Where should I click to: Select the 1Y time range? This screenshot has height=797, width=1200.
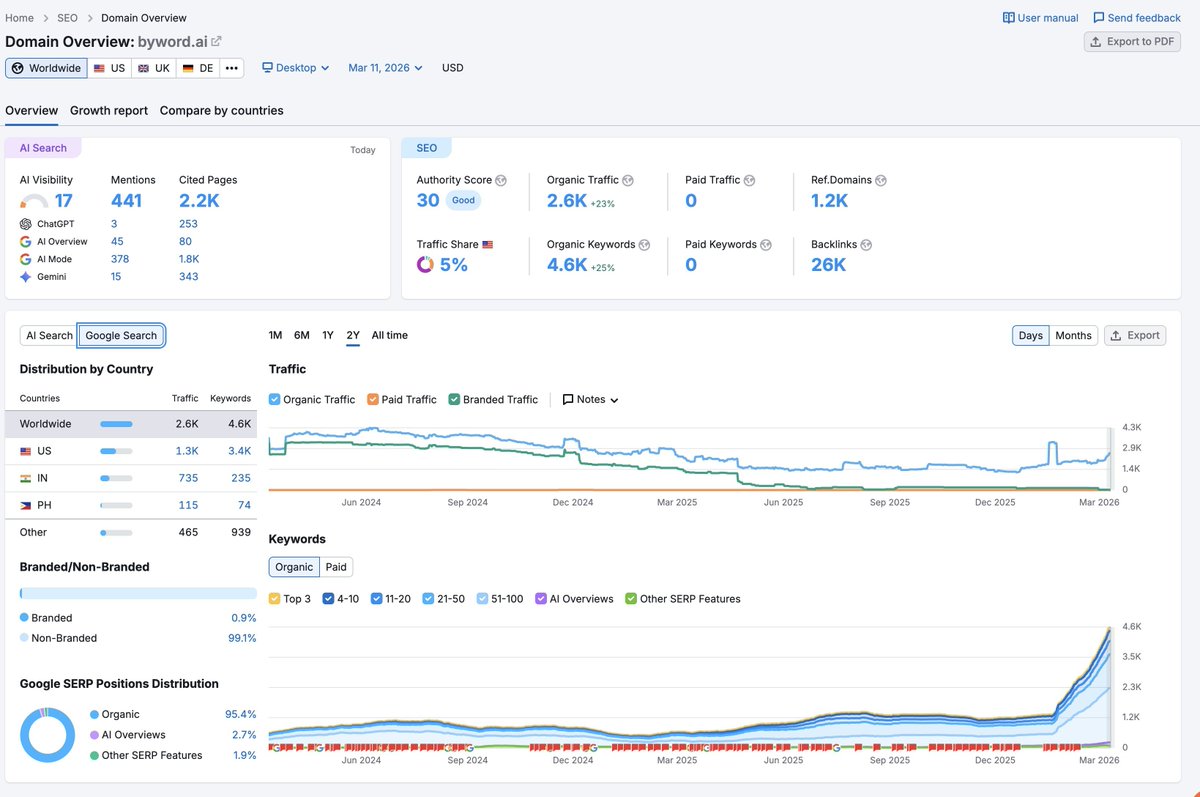(328, 335)
